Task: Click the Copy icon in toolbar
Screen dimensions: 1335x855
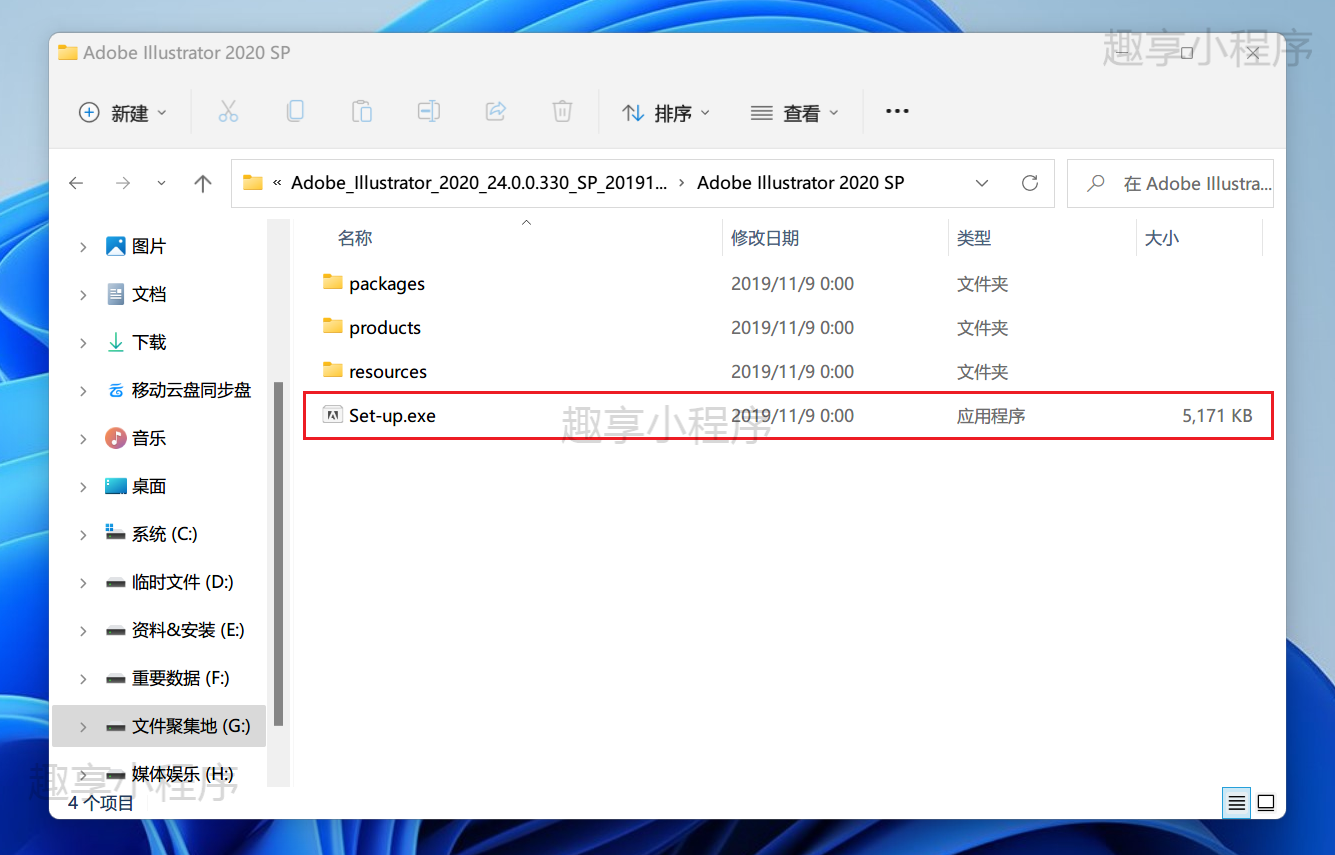Action: click(x=295, y=112)
